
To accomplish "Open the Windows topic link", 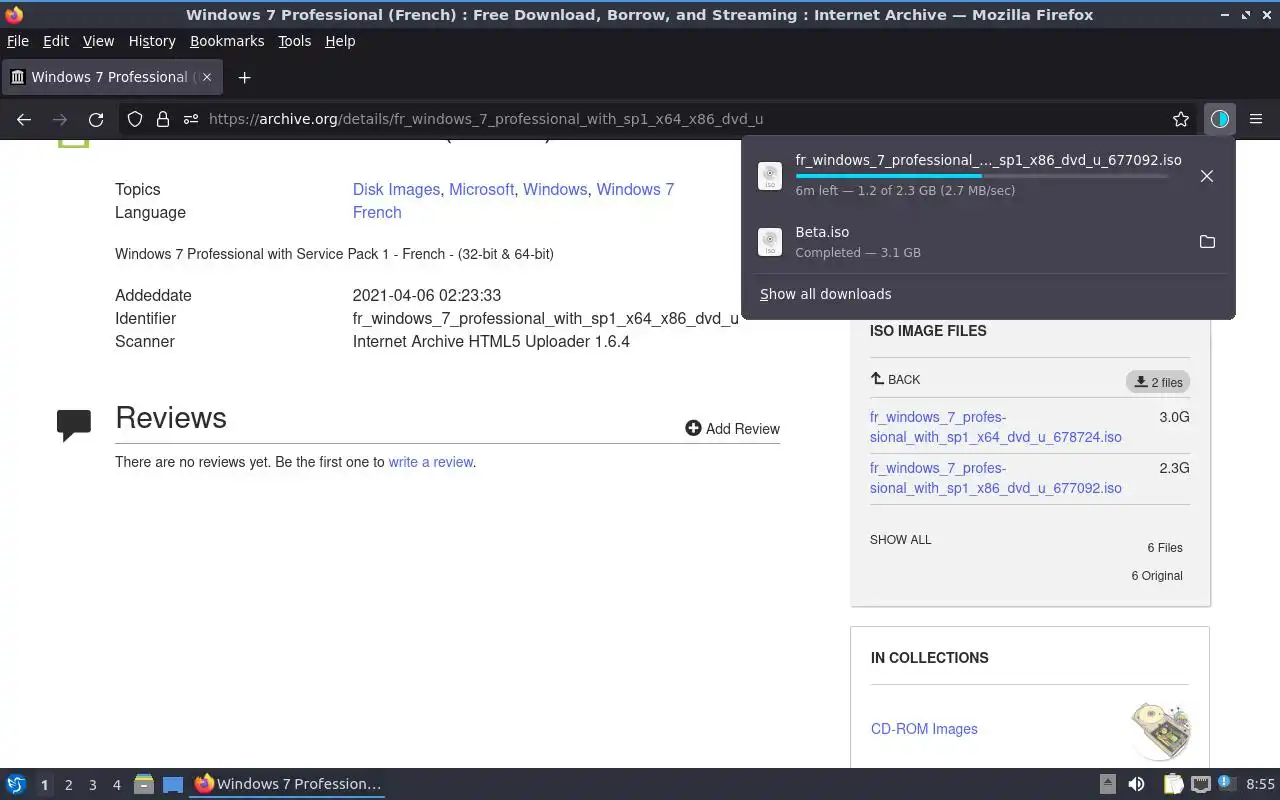I will 555,189.
